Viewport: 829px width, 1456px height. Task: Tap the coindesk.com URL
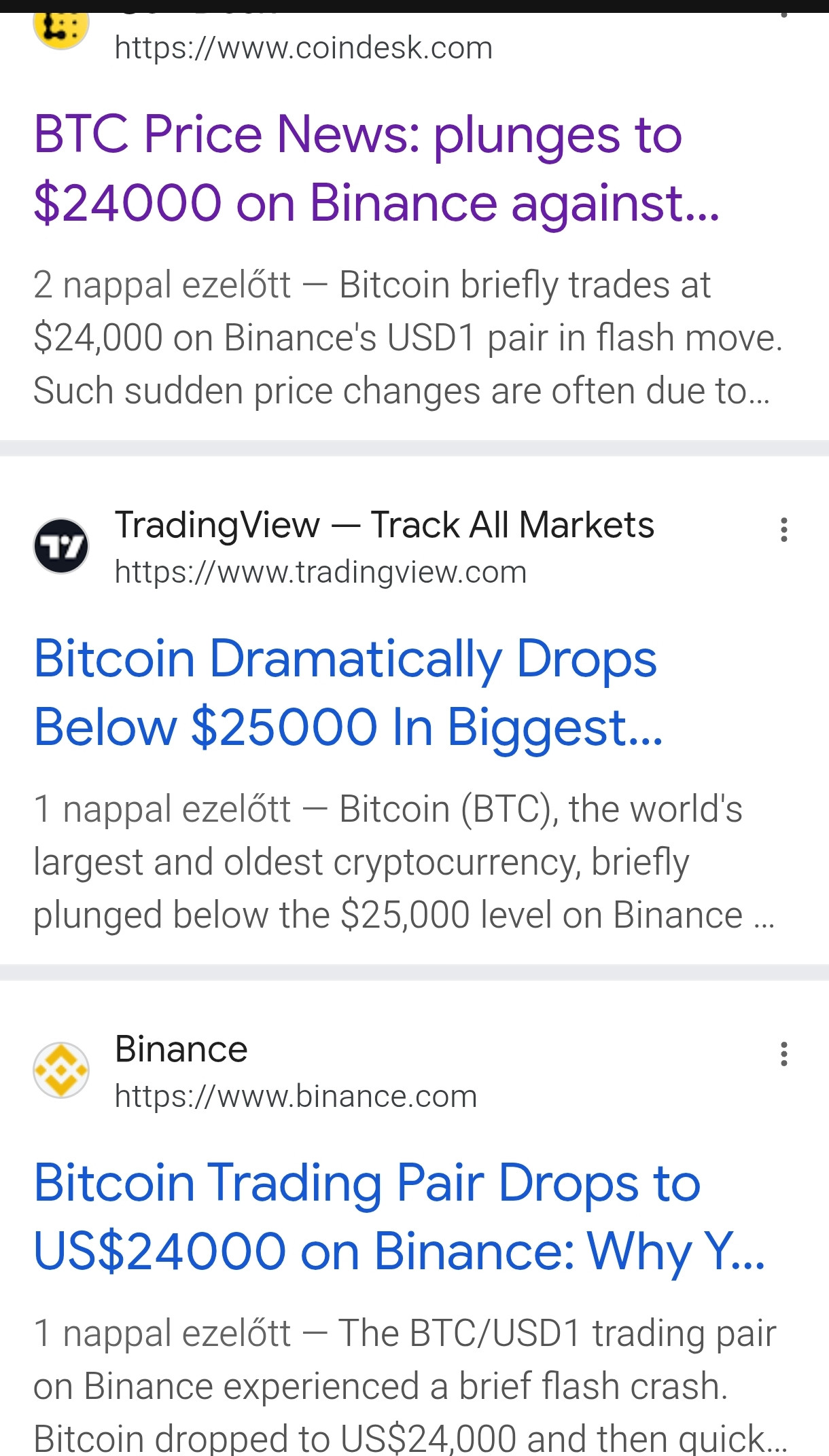[x=303, y=48]
